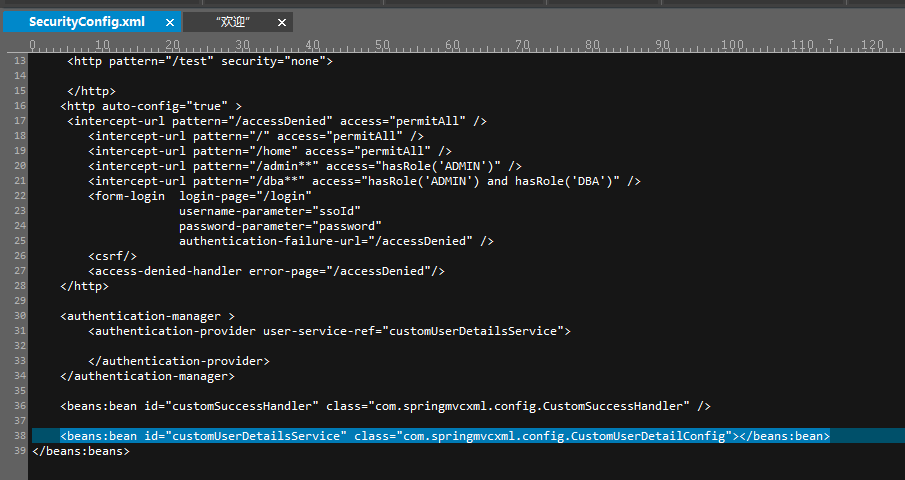Screen dimensions: 905x480
Task: Click the access-denied-handler line
Action: point(266,271)
